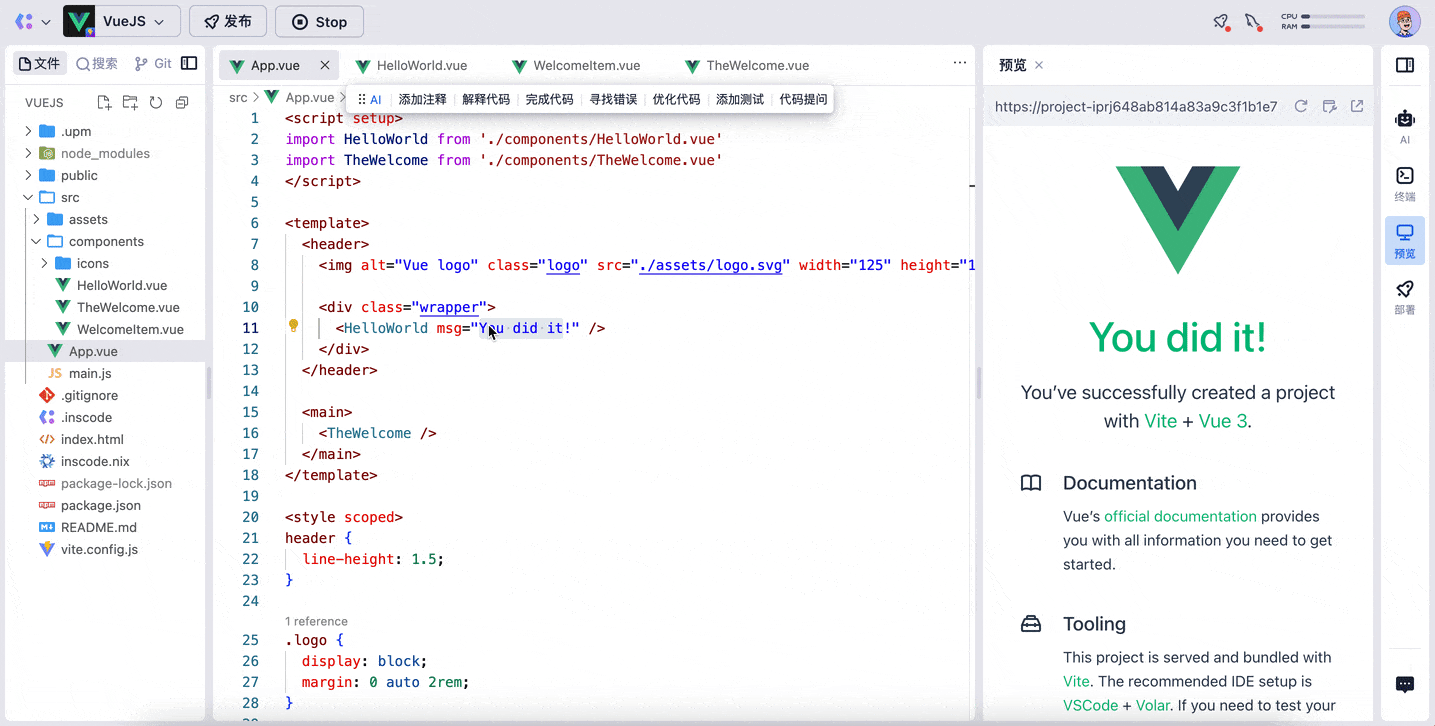Image resolution: width=1435 pixels, height=726 pixels.
Task: Toggle the left sidebar layout icon
Action: pos(189,63)
